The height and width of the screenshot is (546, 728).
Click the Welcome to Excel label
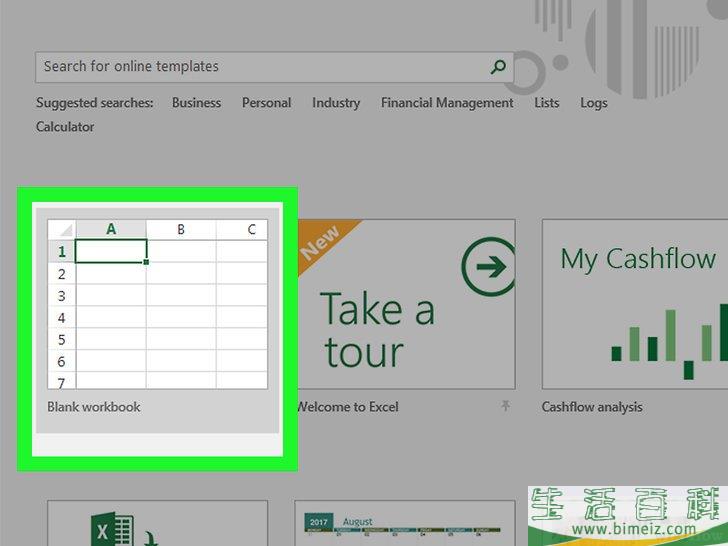pos(348,407)
